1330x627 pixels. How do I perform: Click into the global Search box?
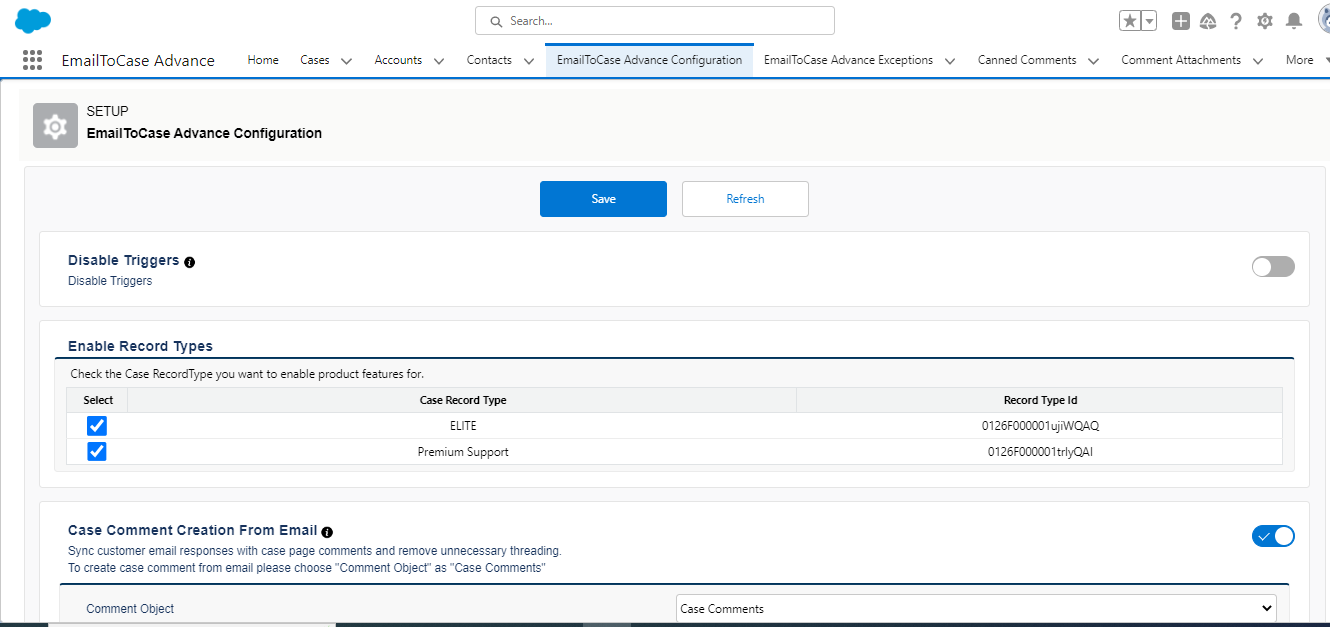[x=655, y=21]
